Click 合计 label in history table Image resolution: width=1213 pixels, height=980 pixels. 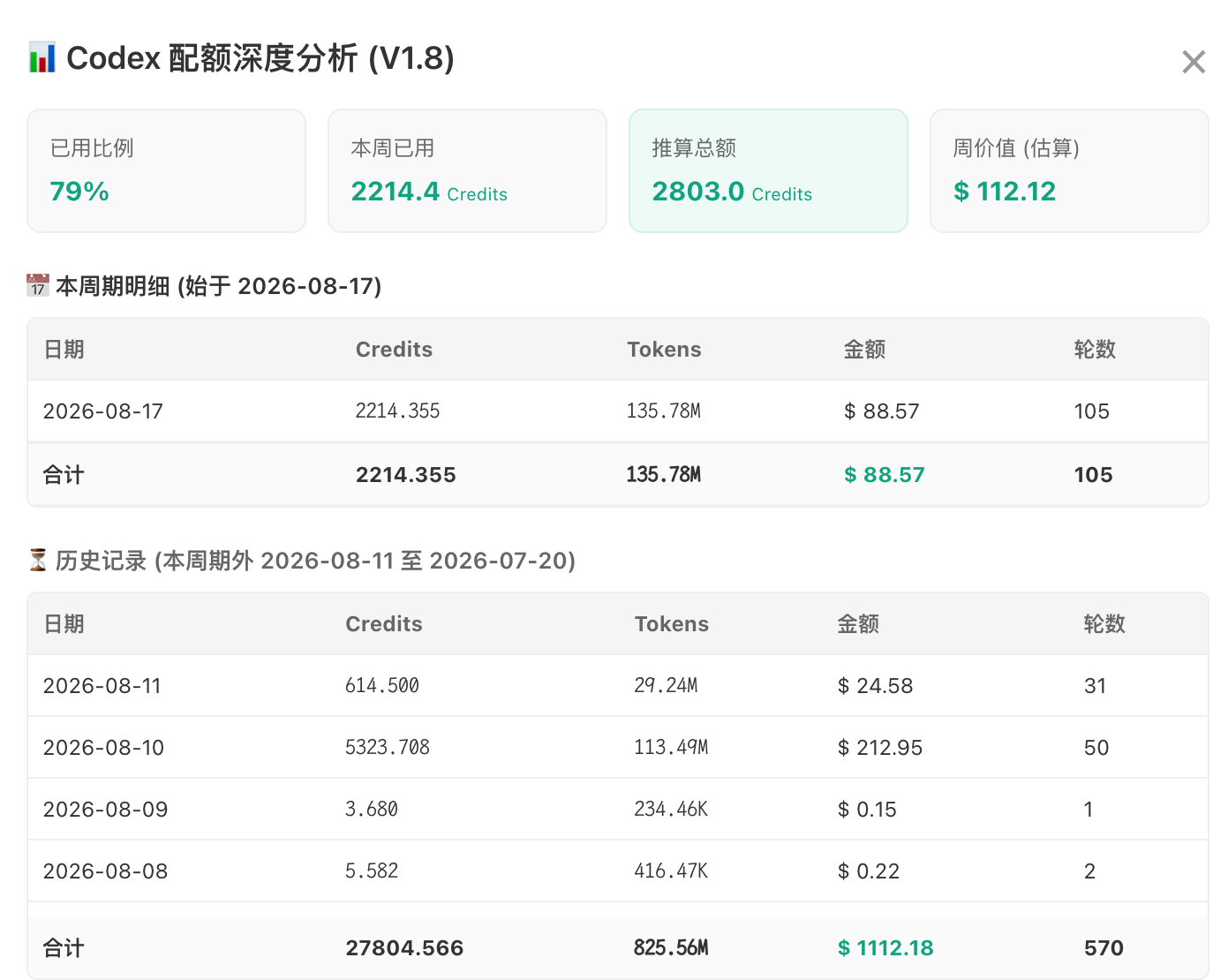click(64, 948)
